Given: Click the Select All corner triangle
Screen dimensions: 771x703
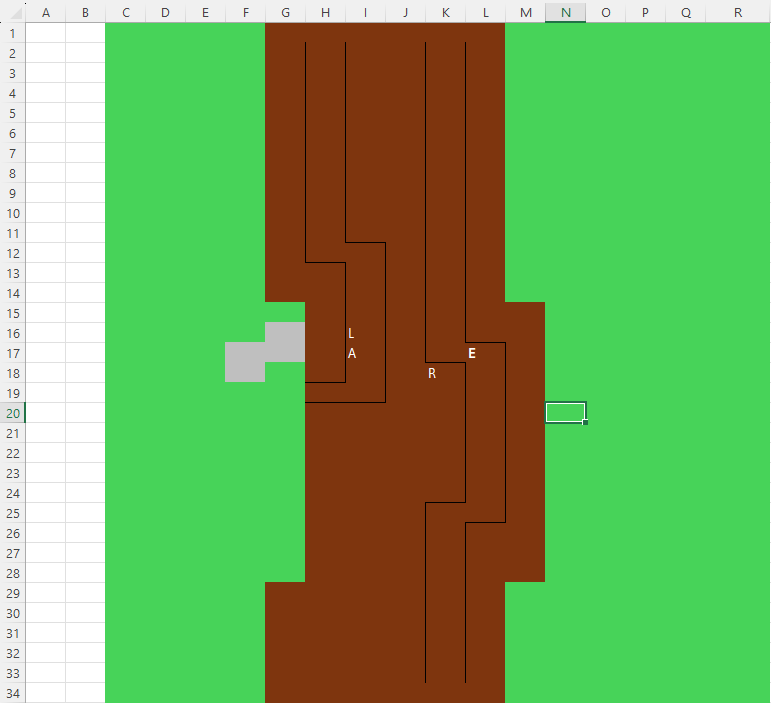Looking at the screenshot, I should pyautogui.click(x=12, y=12).
